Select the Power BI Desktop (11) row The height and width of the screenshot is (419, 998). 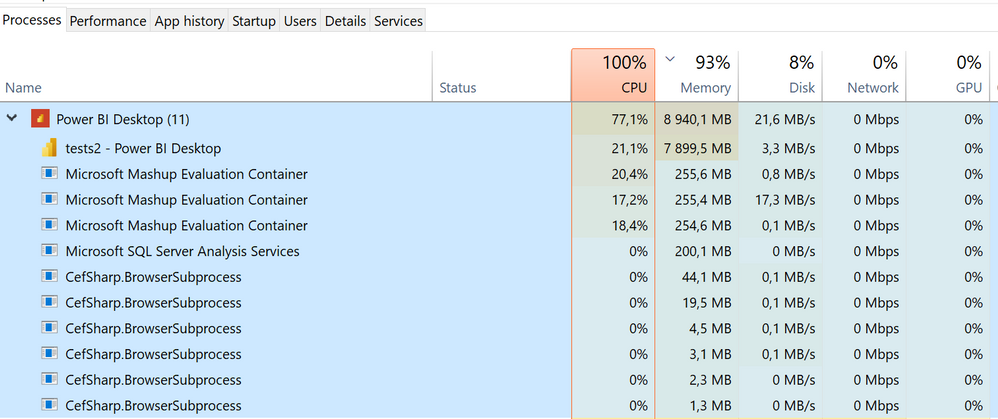coord(499,119)
